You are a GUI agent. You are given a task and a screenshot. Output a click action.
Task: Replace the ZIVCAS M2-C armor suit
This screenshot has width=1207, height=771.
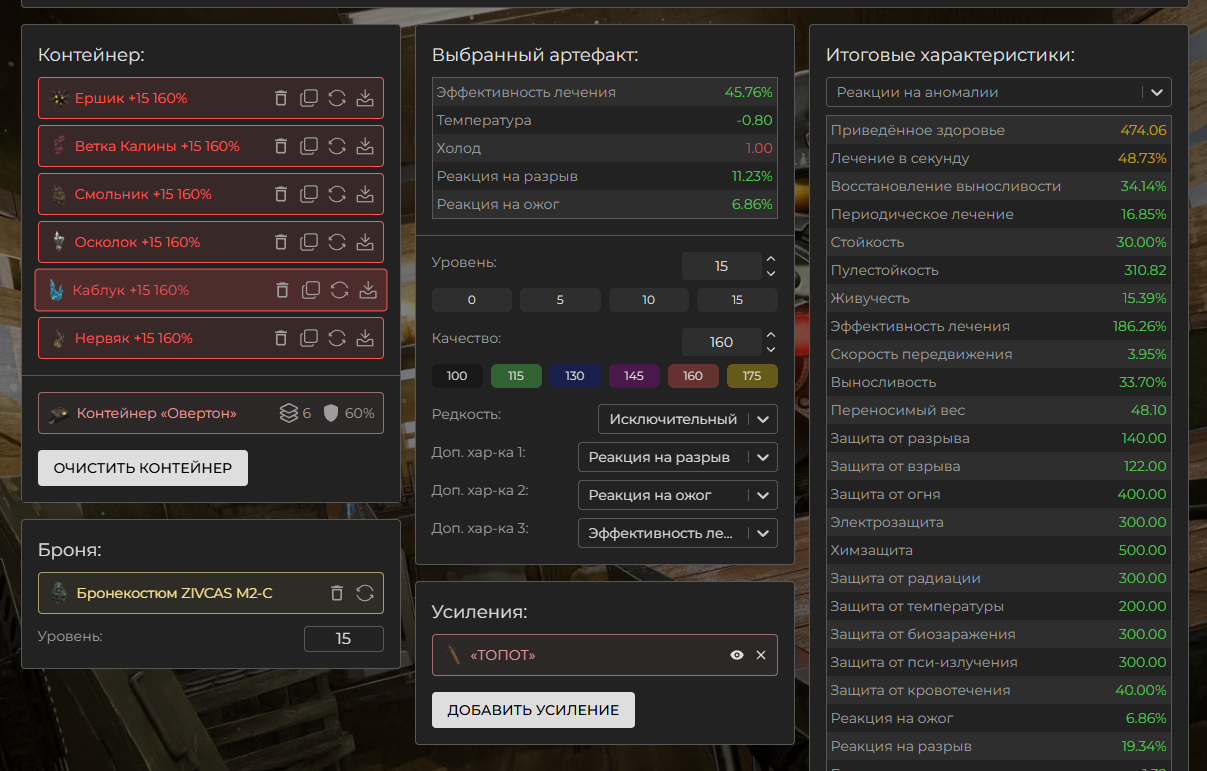pyautogui.click(x=364, y=593)
